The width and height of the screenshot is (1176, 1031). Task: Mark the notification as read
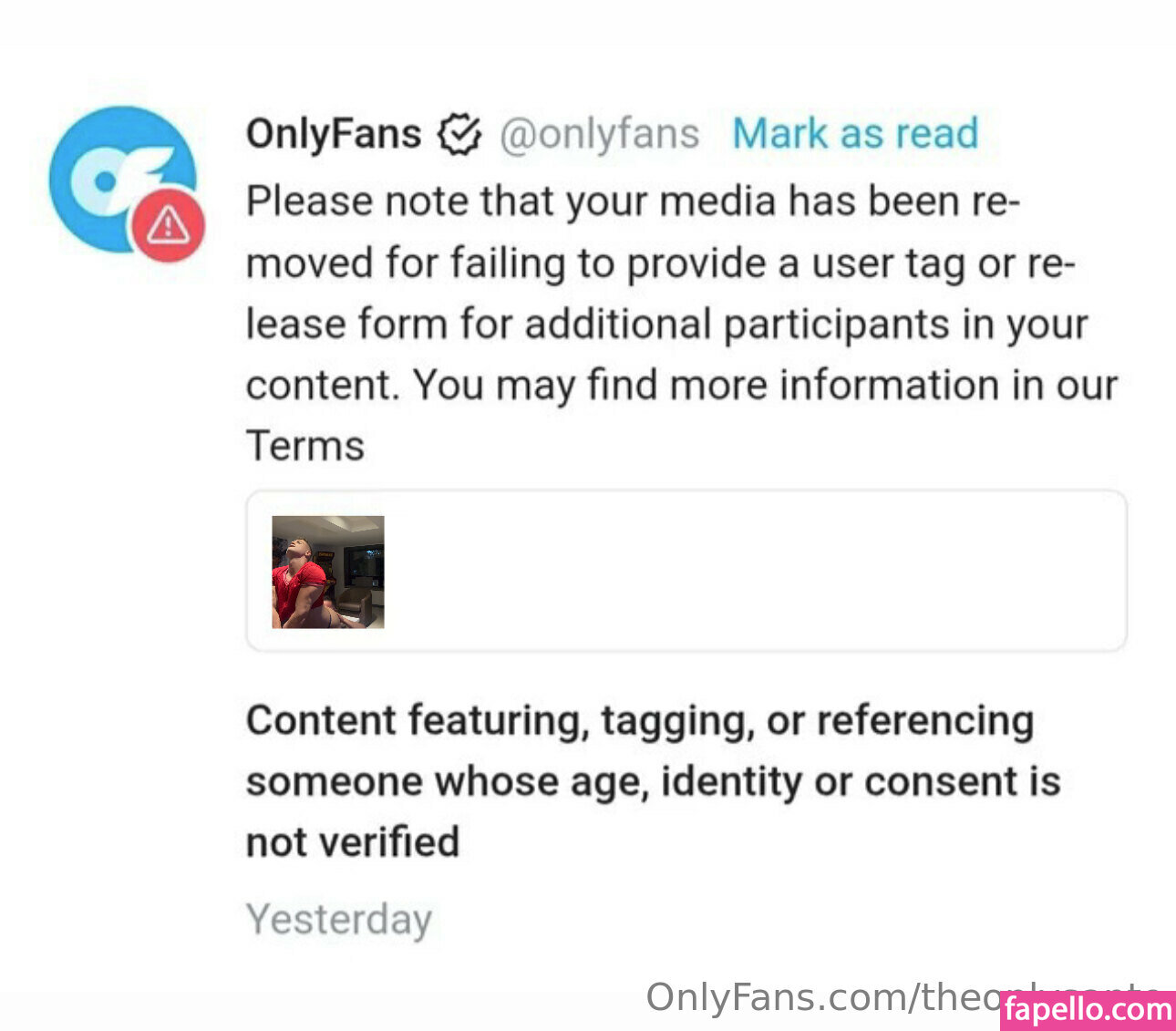[855, 134]
